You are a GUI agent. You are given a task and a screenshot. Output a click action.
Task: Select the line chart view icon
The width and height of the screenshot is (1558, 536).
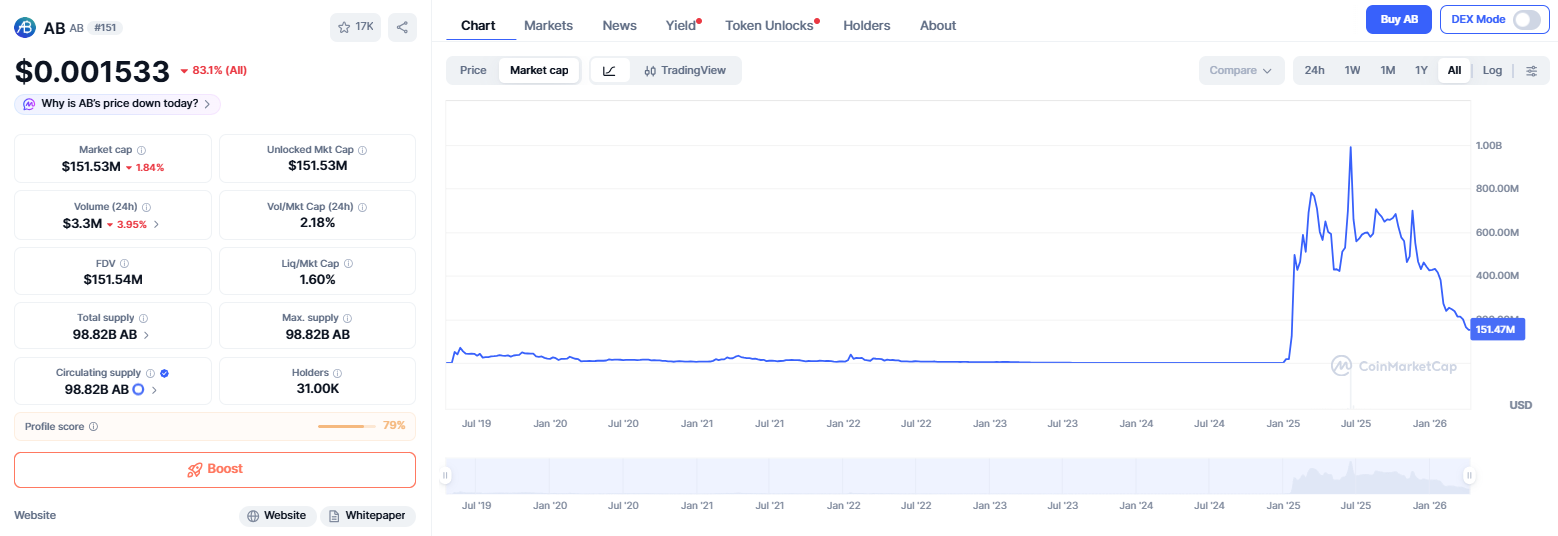tap(609, 70)
